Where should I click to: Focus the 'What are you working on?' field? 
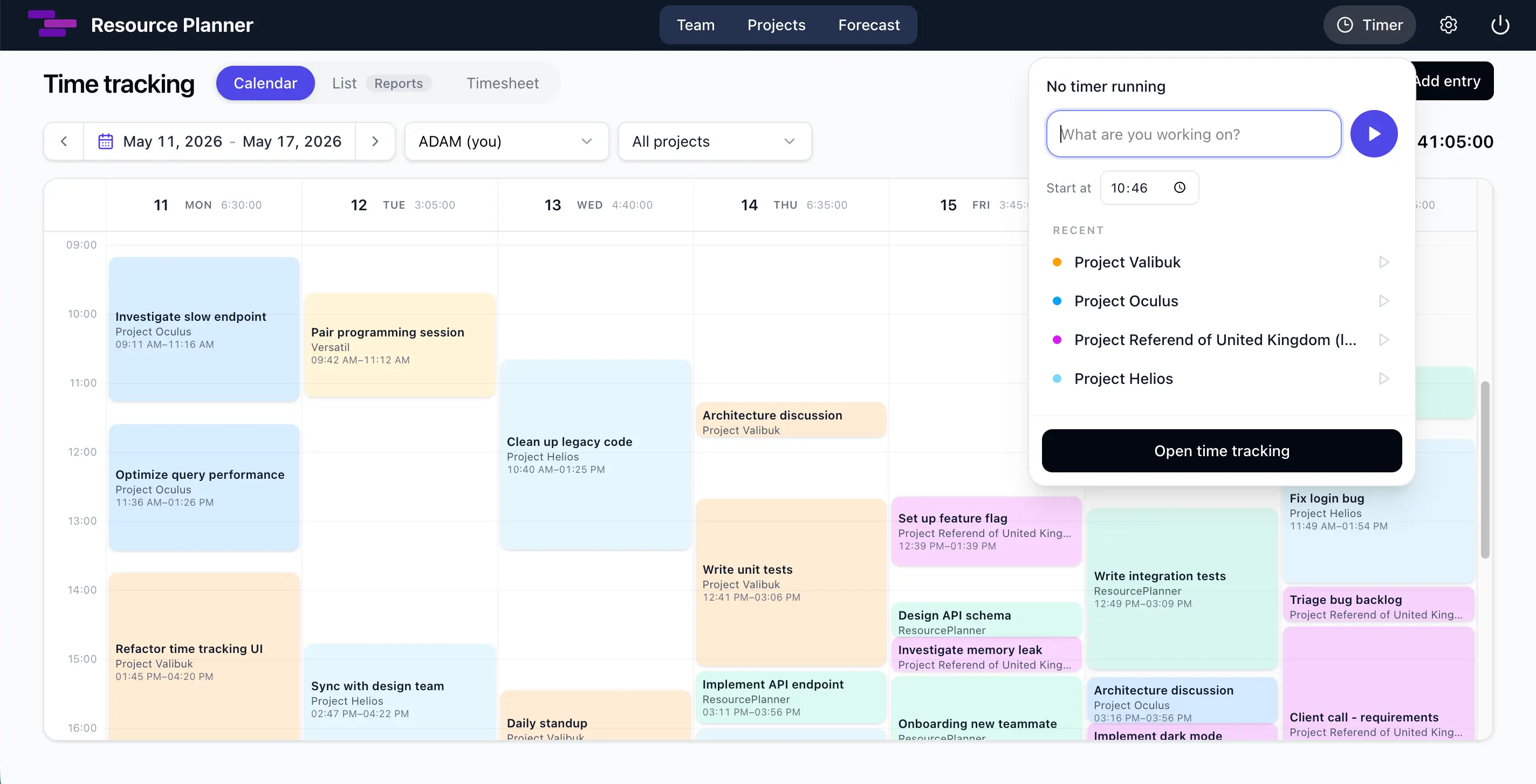pyautogui.click(x=1194, y=134)
